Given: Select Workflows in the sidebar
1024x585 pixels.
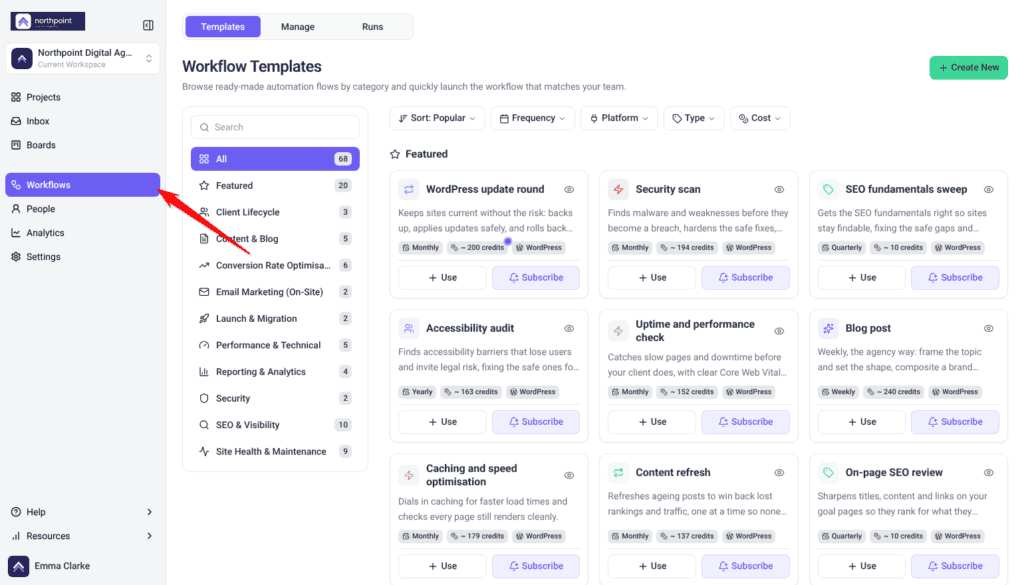Looking at the screenshot, I should coord(82,185).
